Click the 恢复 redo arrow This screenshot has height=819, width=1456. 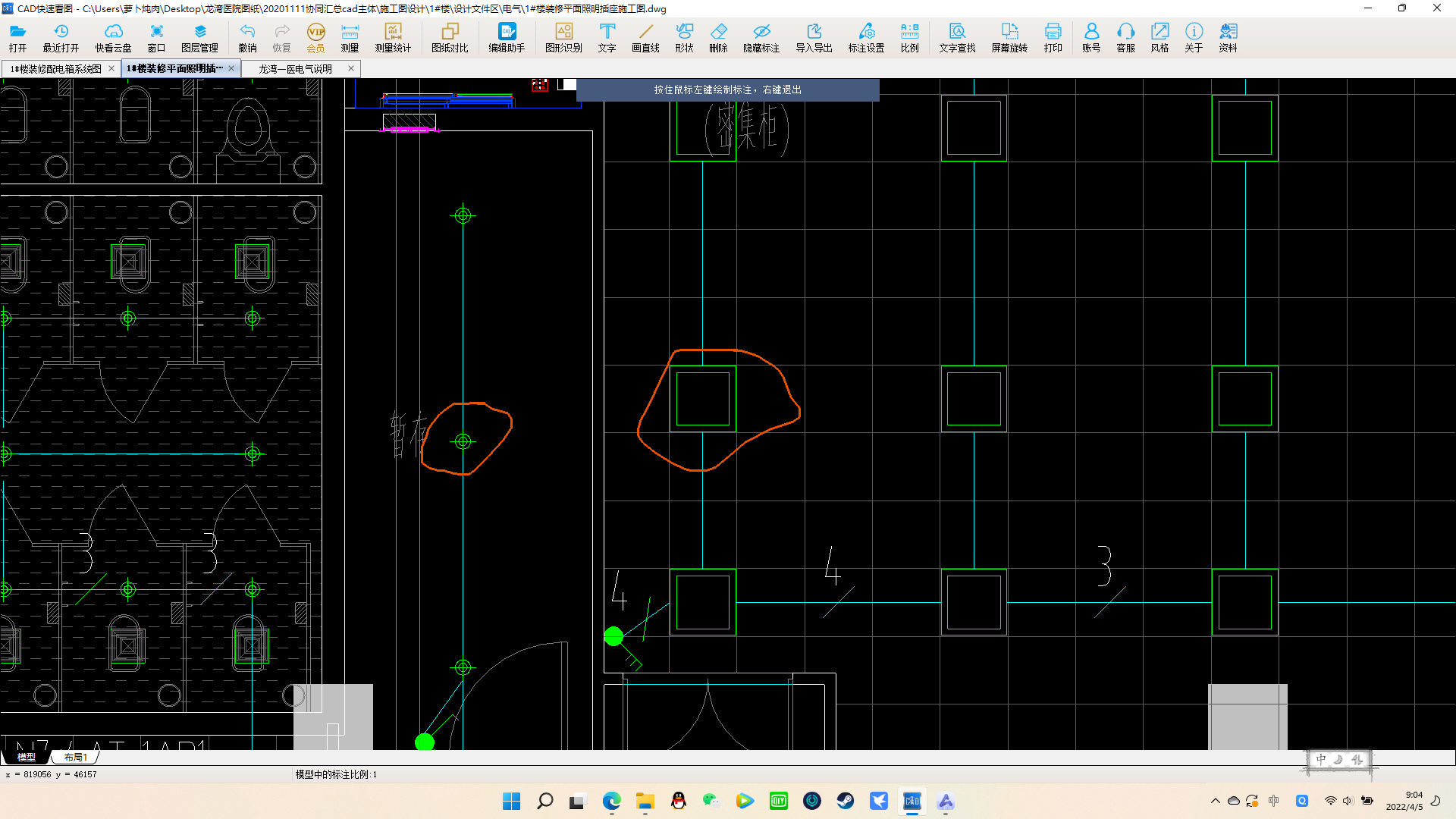[x=282, y=37]
